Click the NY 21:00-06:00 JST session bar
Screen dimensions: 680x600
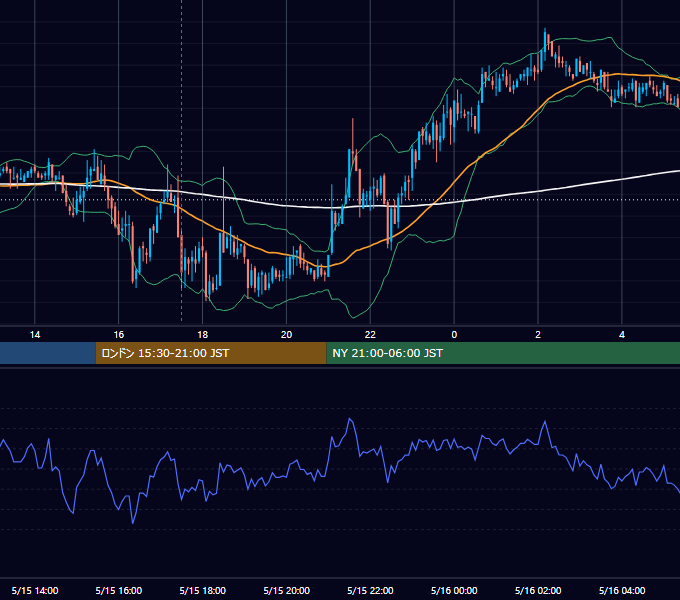[503, 353]
